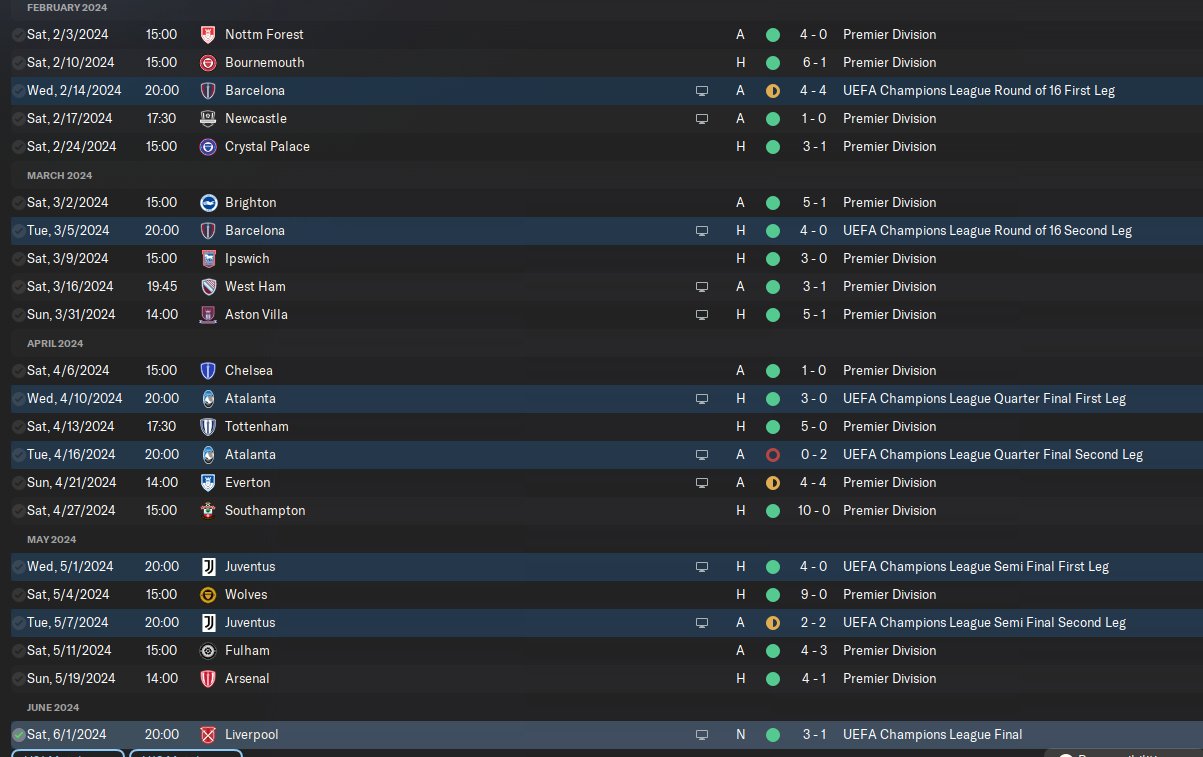Screen dimensions: 1203x757
Task: Open the Arsenal team link
Action: click(x=247, y=678)
